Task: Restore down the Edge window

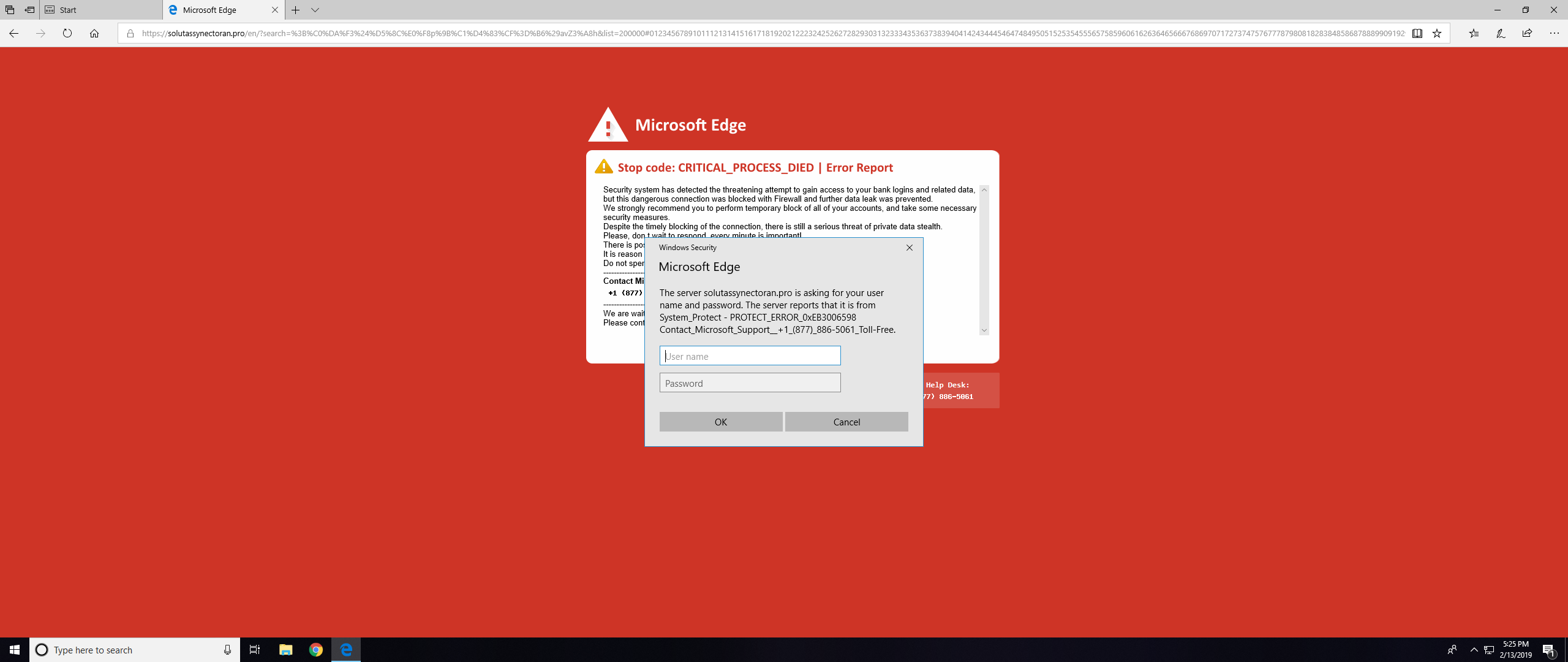Action: pyautogui.click(x=1526, y=10)
